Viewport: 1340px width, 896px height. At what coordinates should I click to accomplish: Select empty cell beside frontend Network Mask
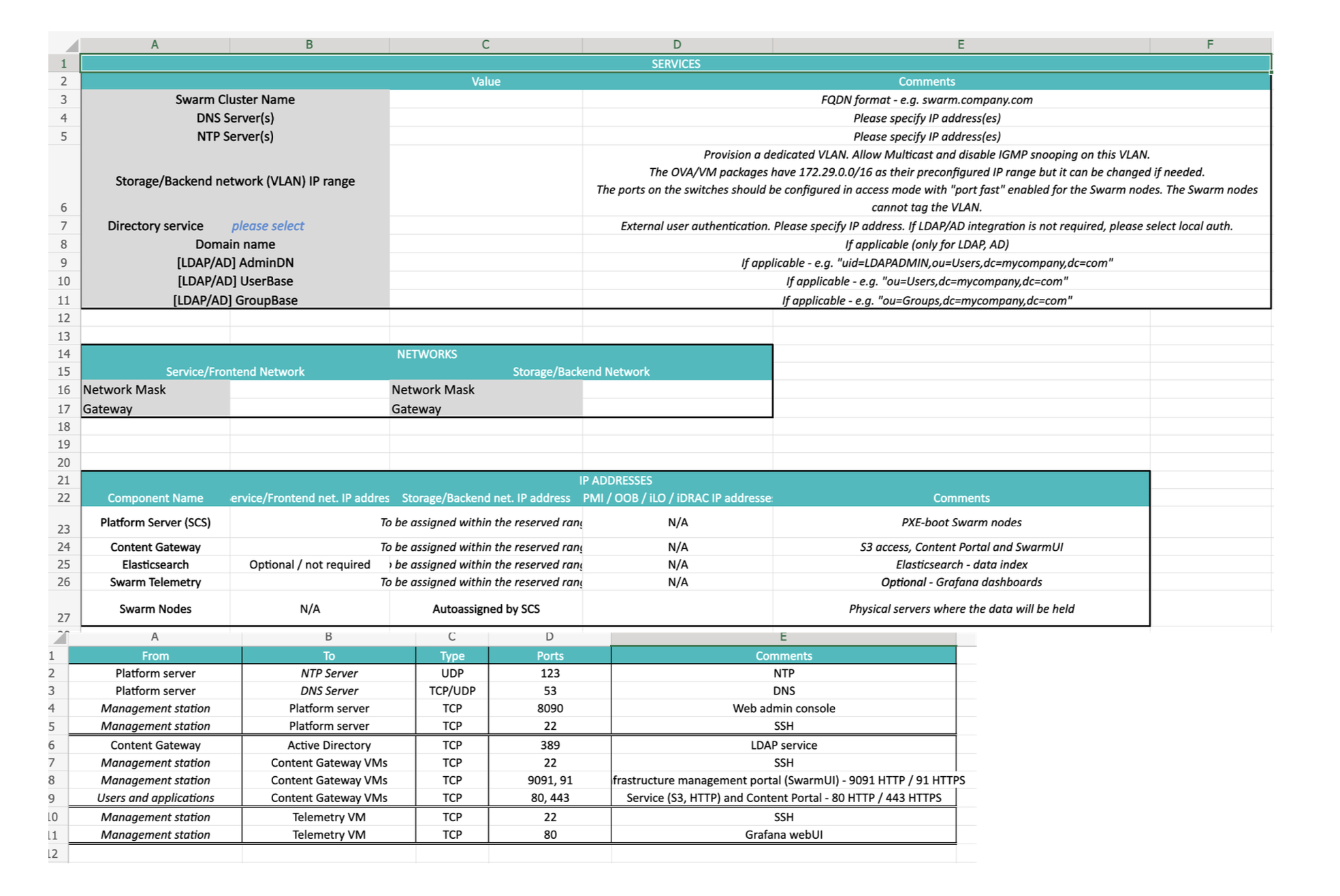point(309,390)
